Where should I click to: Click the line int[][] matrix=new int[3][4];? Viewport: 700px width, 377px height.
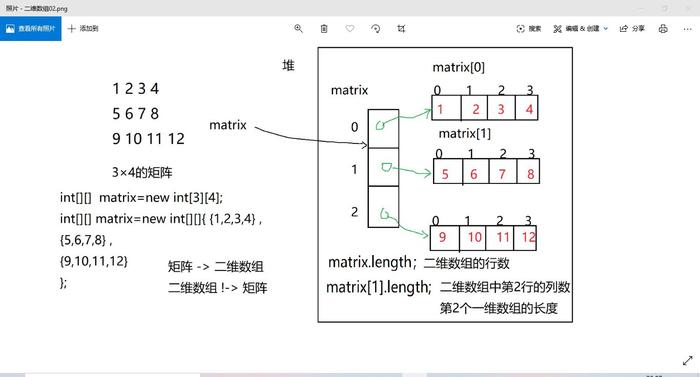[142, 197]
